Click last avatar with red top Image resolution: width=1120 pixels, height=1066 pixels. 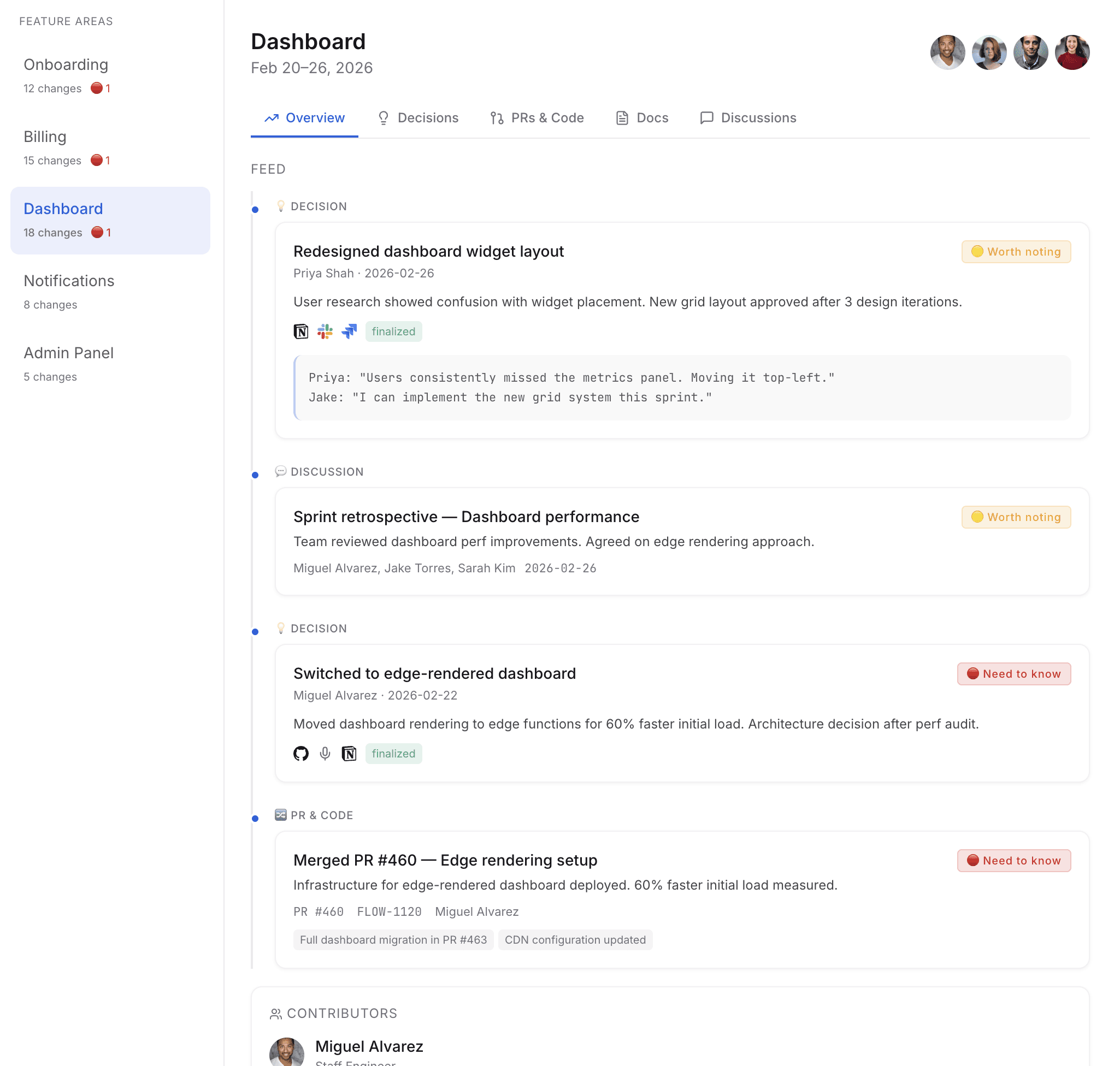point(1072,52)
